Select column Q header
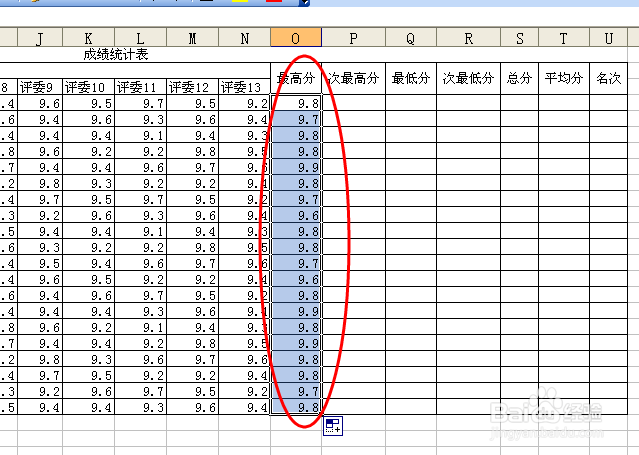639x455 pixels. coord(411,38)
